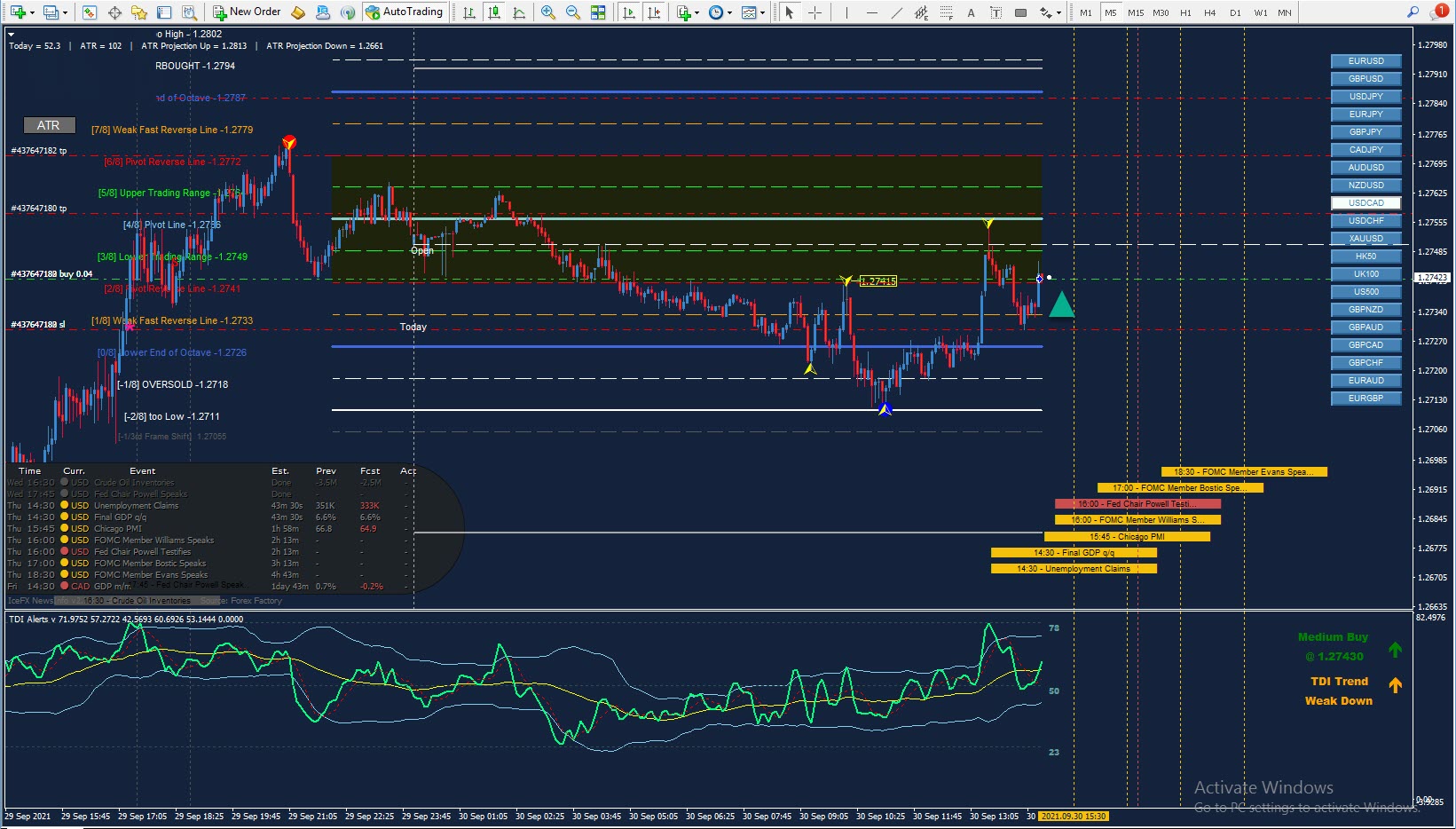Screen dimensions: 1456x829
Task: Tile chart windows icon
Action: click(x=598, y=12)
